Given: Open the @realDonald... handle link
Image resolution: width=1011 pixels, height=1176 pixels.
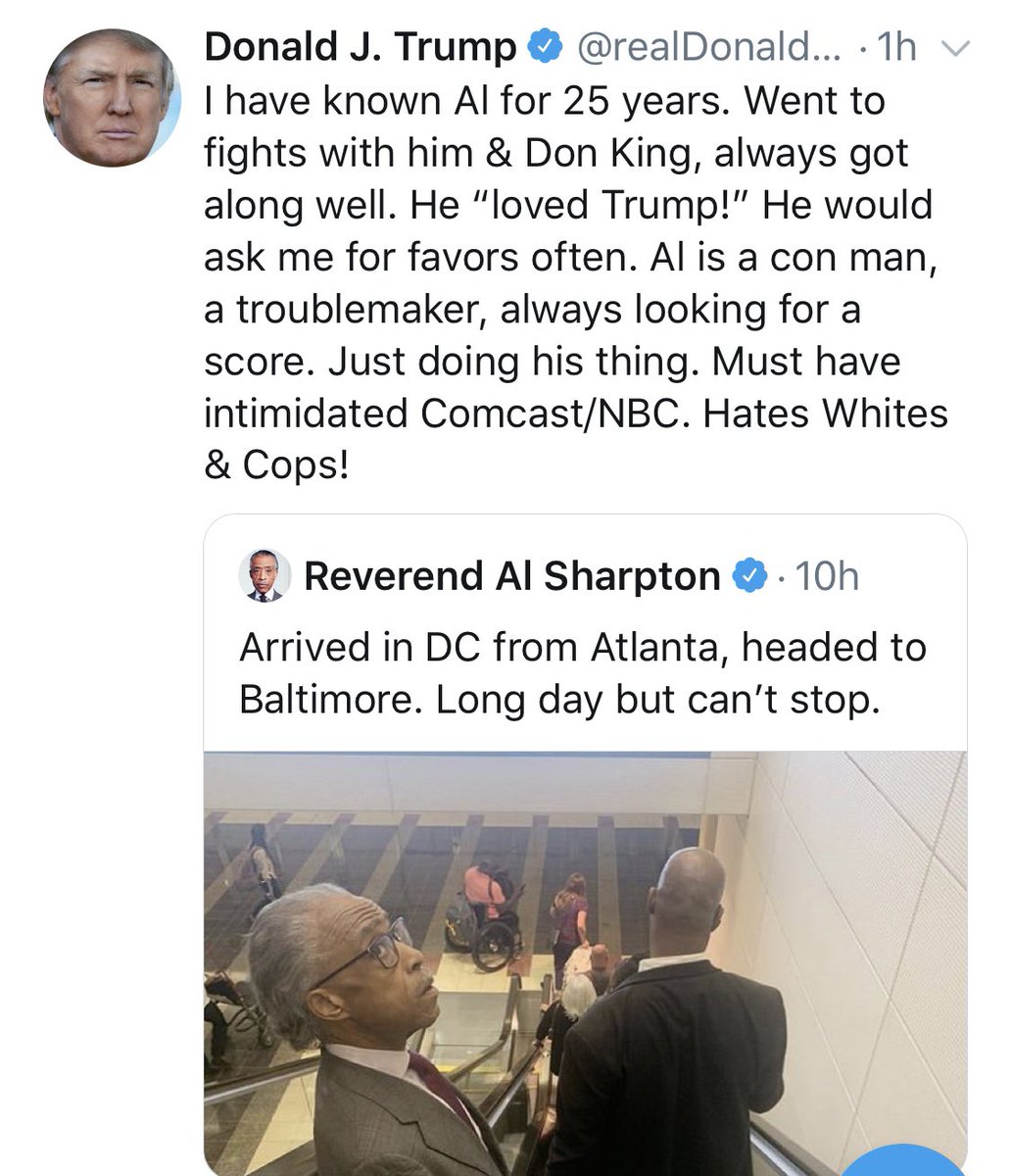Looking at the screenshot, I should pyautogui.click(x=703, y=47).
